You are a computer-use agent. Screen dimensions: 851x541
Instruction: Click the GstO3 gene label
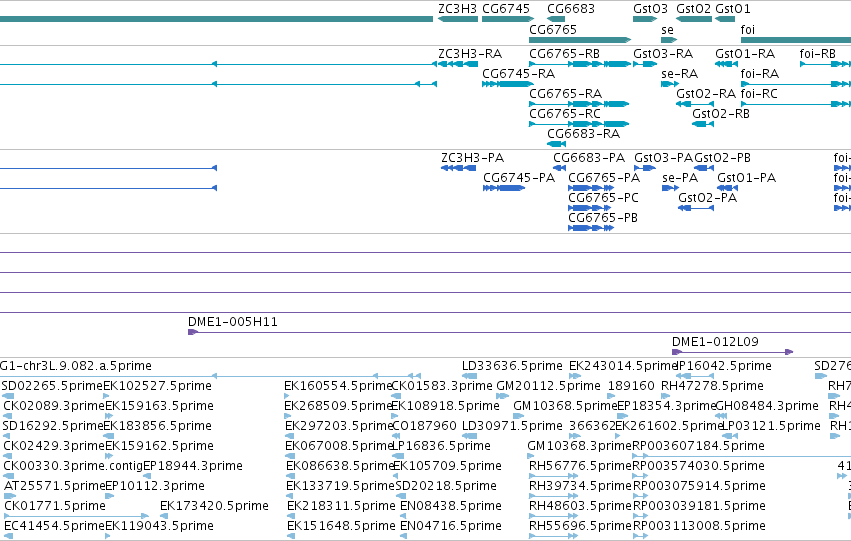click(x=650, y=9)
